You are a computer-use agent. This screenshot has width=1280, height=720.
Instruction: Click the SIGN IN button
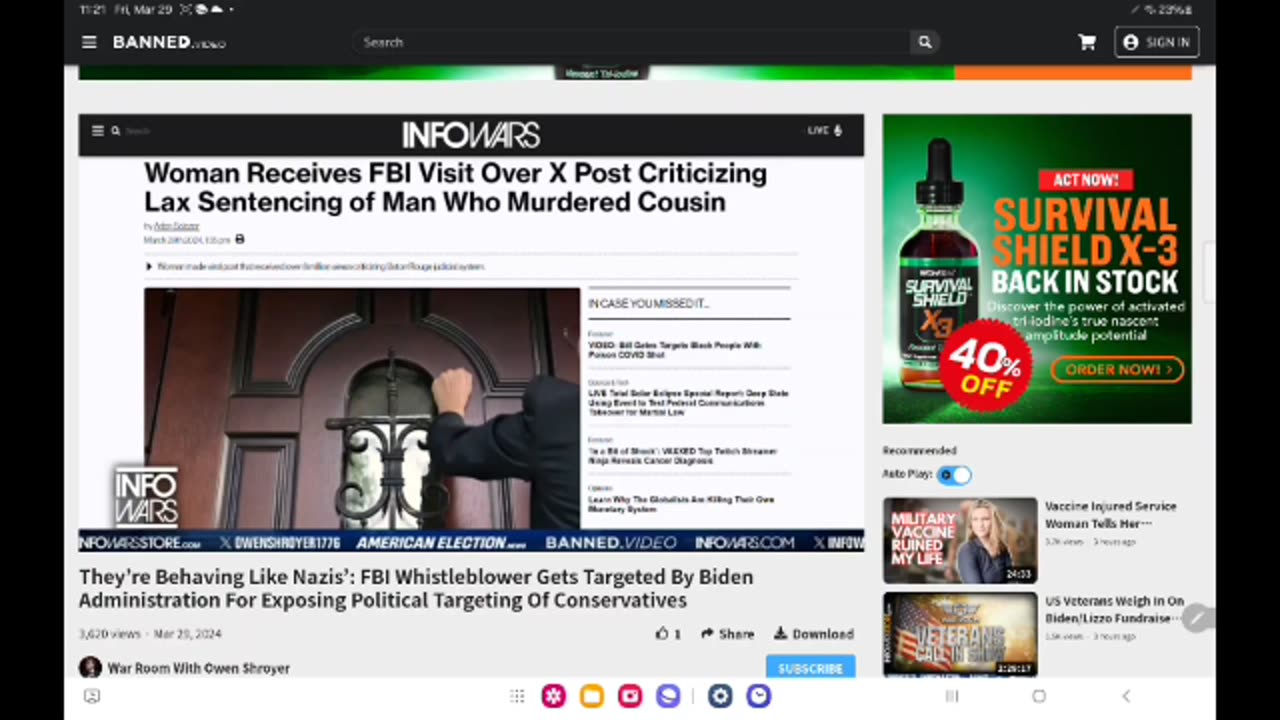tap(1157, 42)
